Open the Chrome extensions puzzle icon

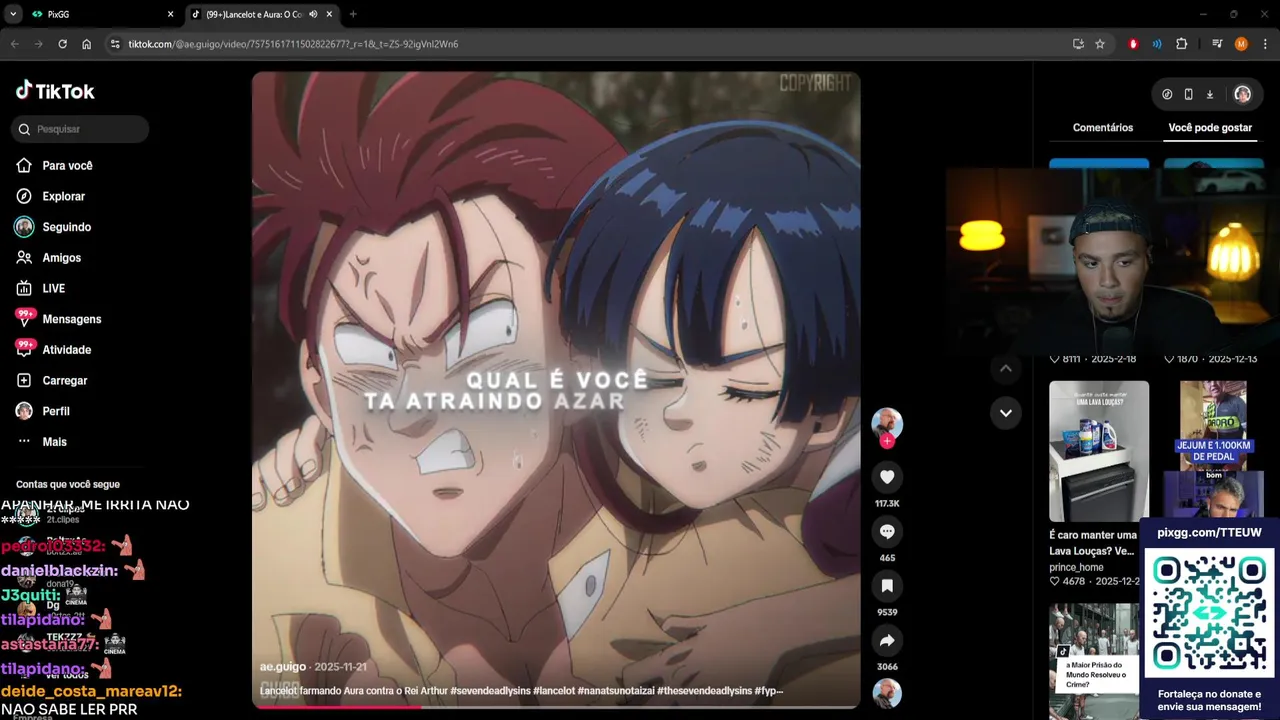(x=1181, y=44)
